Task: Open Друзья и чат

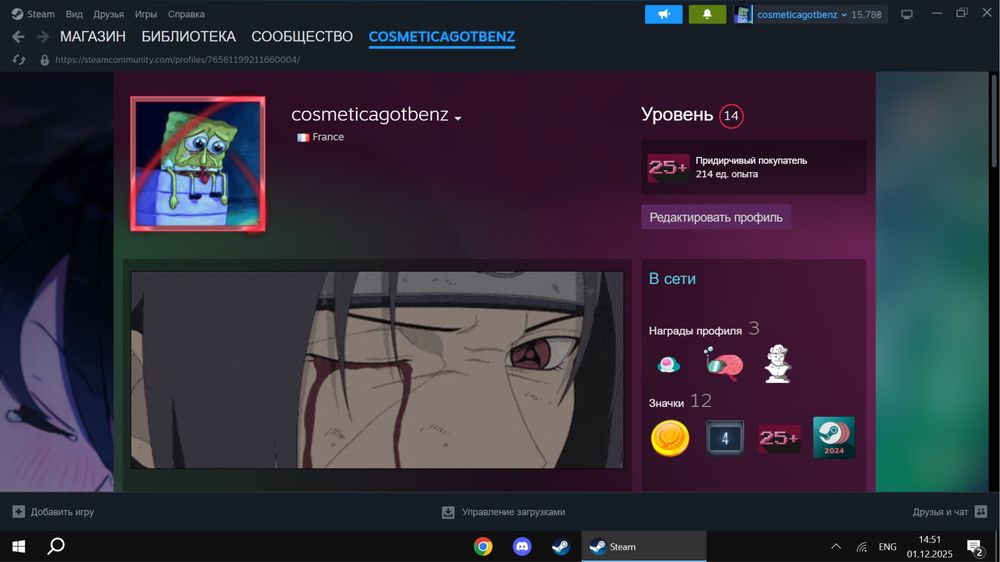Action: 940,512
